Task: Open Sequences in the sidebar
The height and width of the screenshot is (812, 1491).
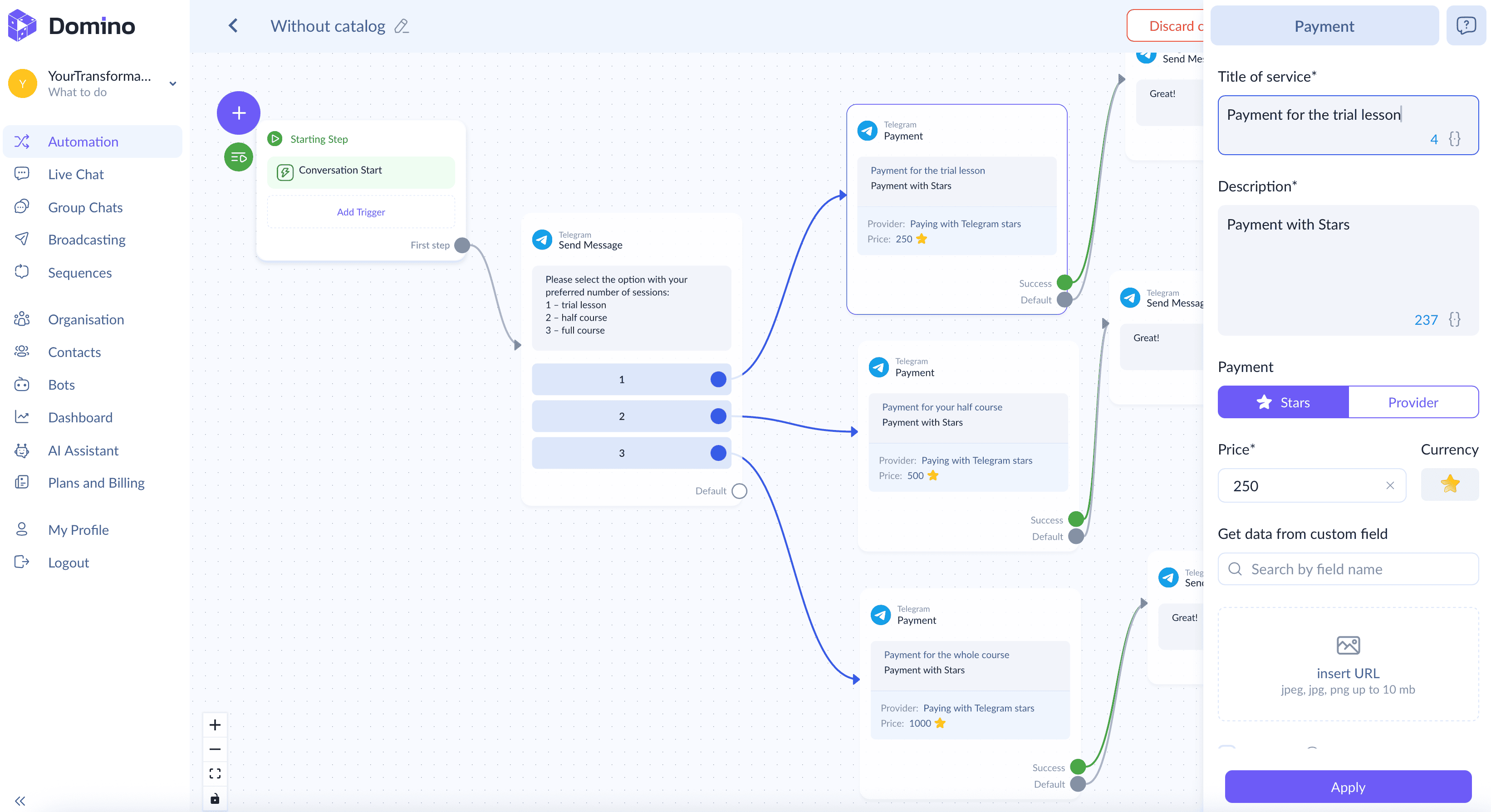Action: (93, 273)
